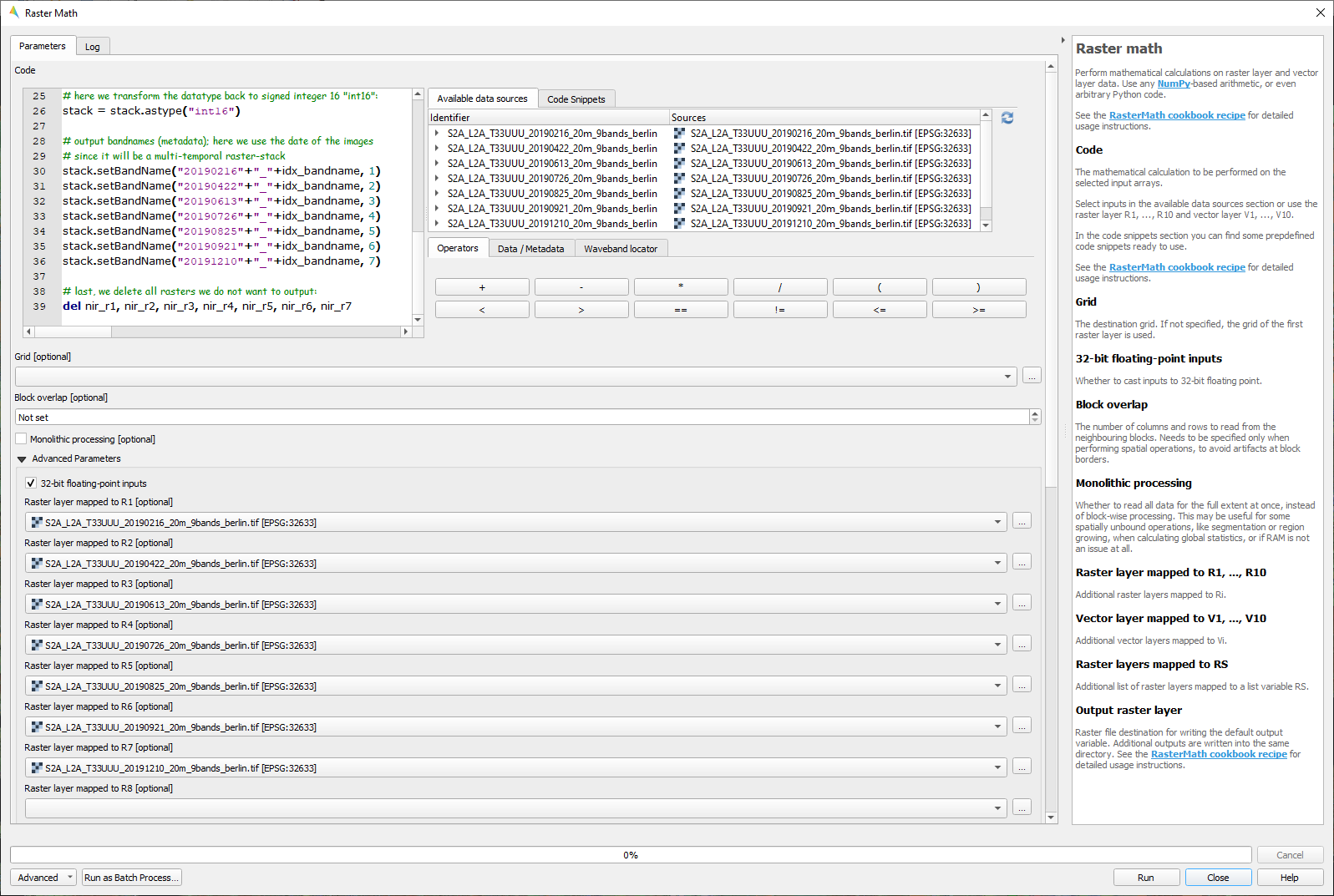The width and height of the screenshot is (1334, 896).
Task: Click the Block overlap spin arrows
Action: coord(1035,417)
